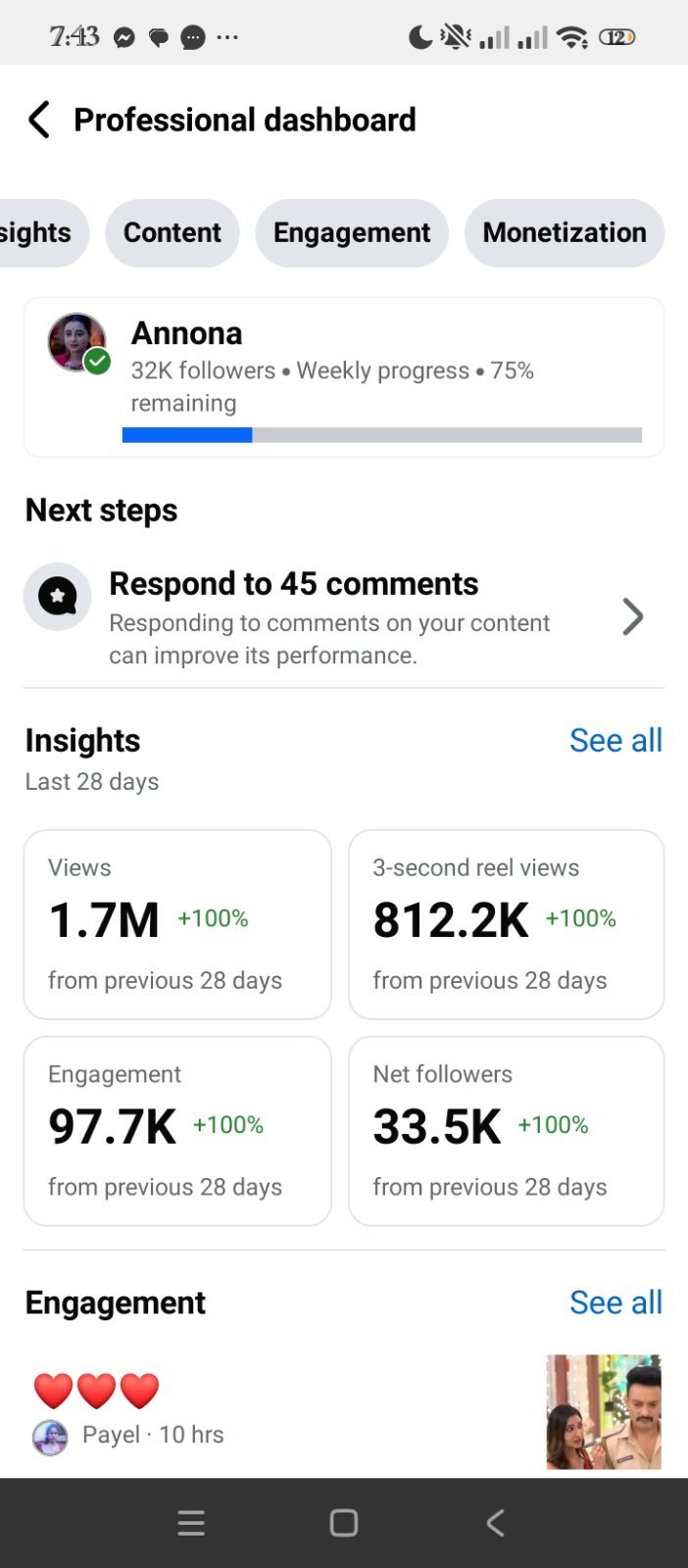Tap Payel's small avatar icon
688x1568 pixels.
coord(50,1437)
